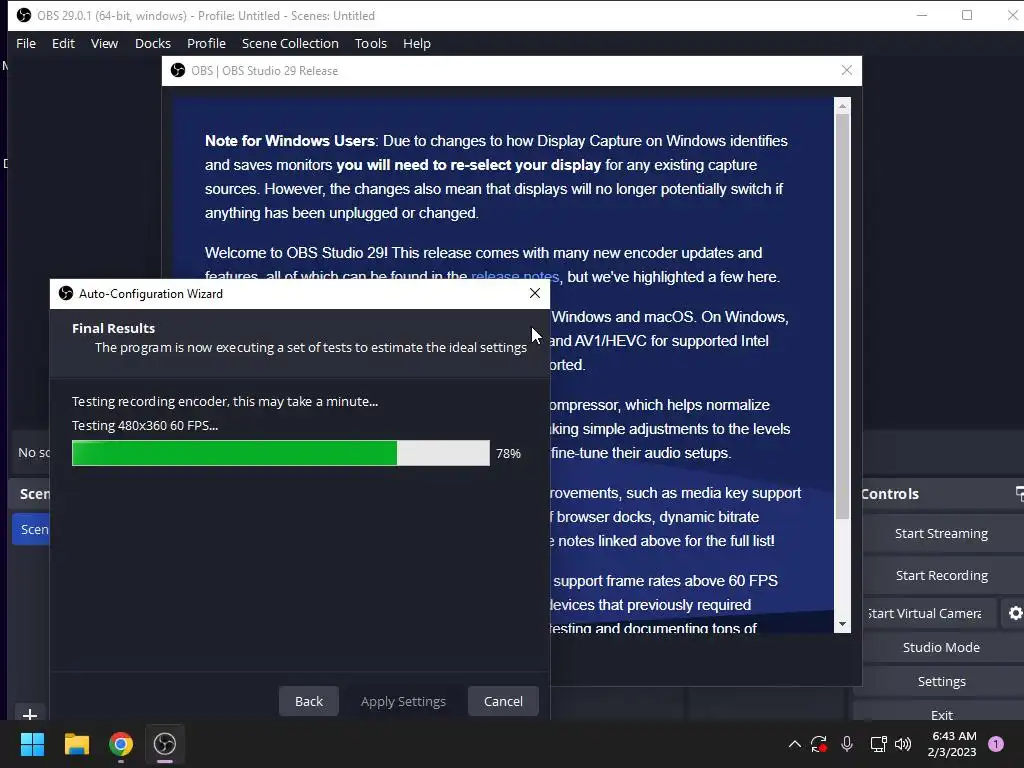The image size is (1024, 768).
Task: Open File Explorer from taskbar
Action: pos(76,744)
